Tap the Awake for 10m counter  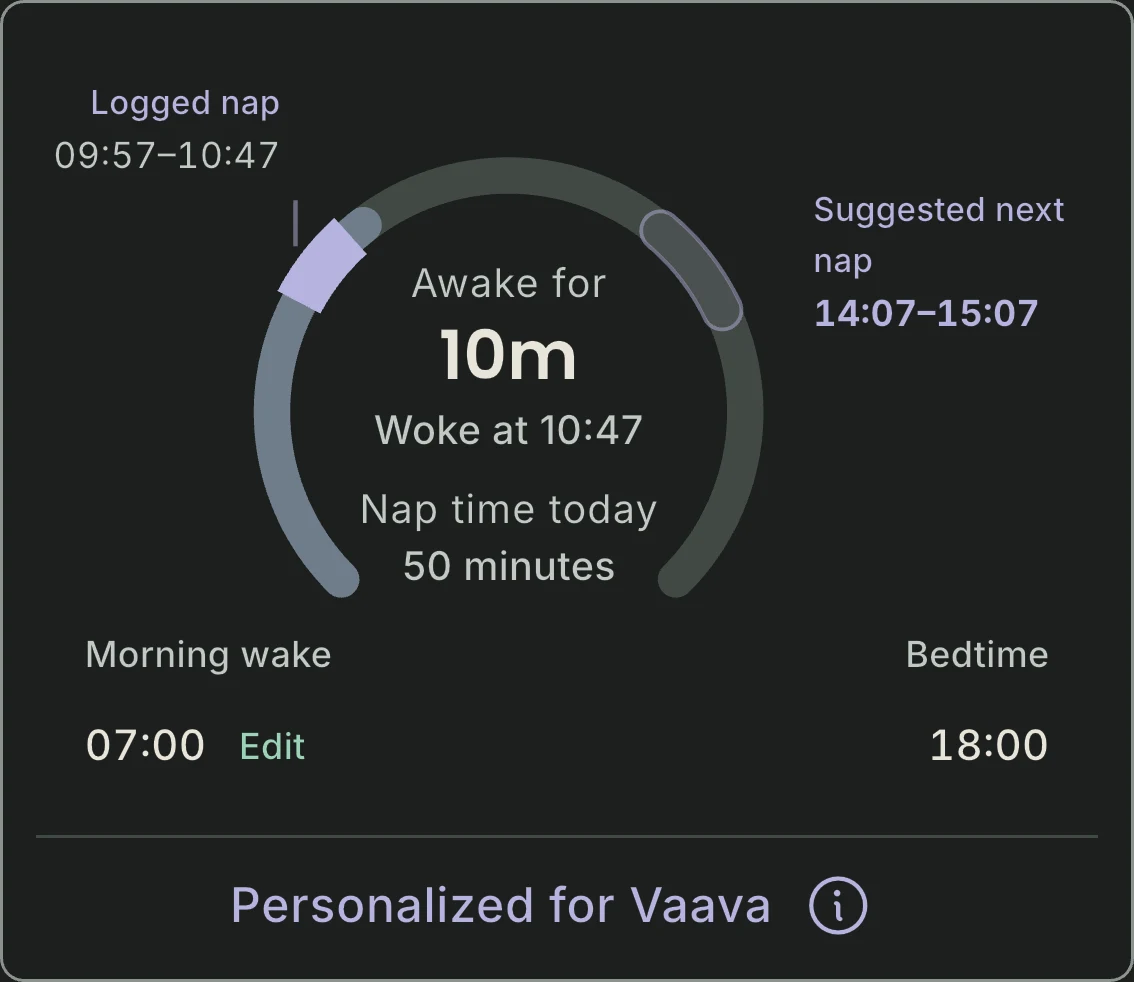pyautogui.click(x=508, y=323)
